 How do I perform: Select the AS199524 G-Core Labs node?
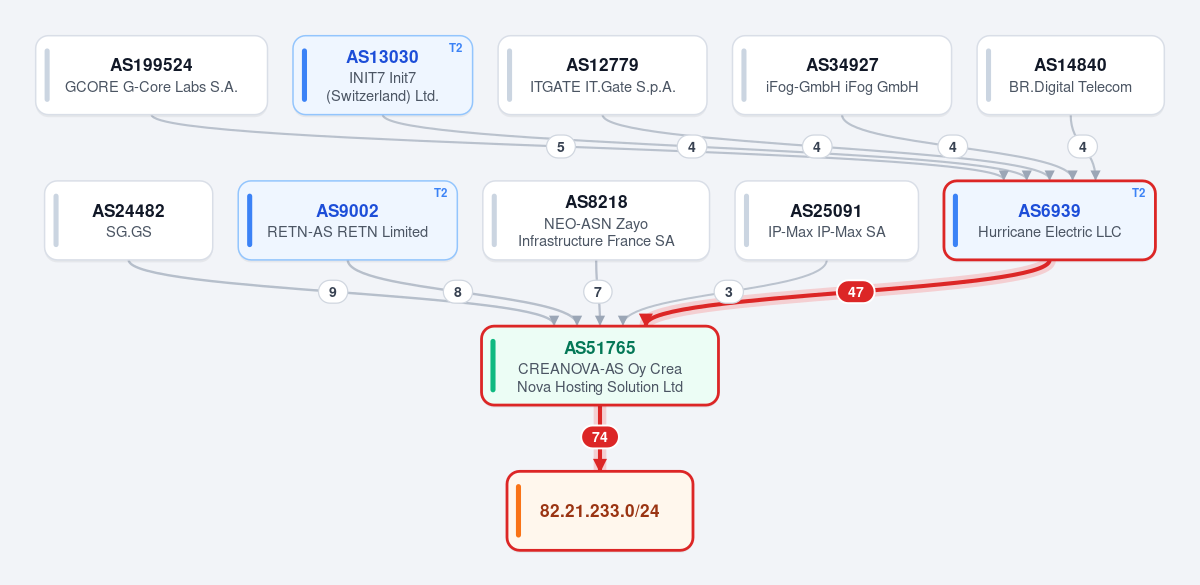coord(151,75)
